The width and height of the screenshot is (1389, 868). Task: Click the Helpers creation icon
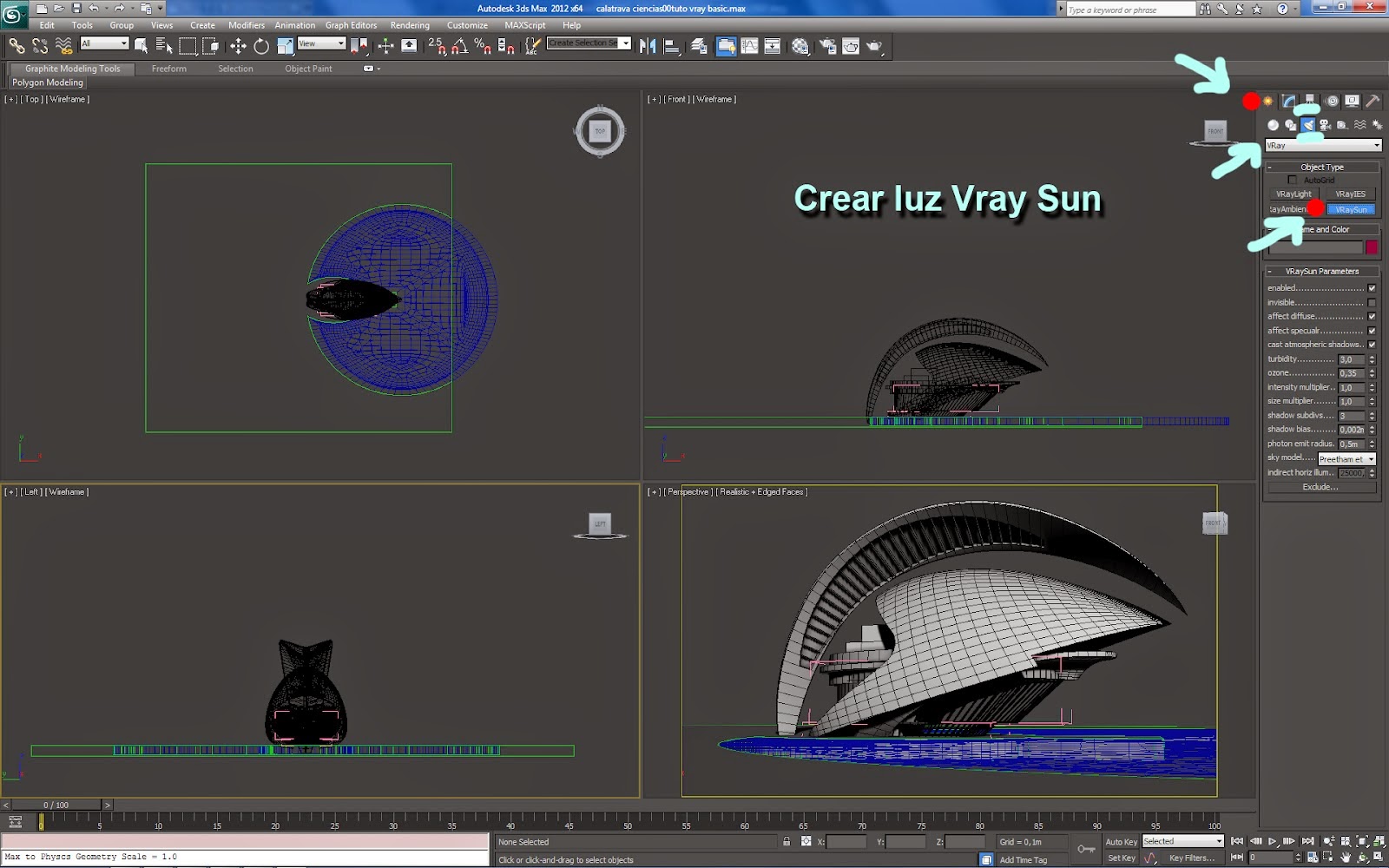point(1342,125)
